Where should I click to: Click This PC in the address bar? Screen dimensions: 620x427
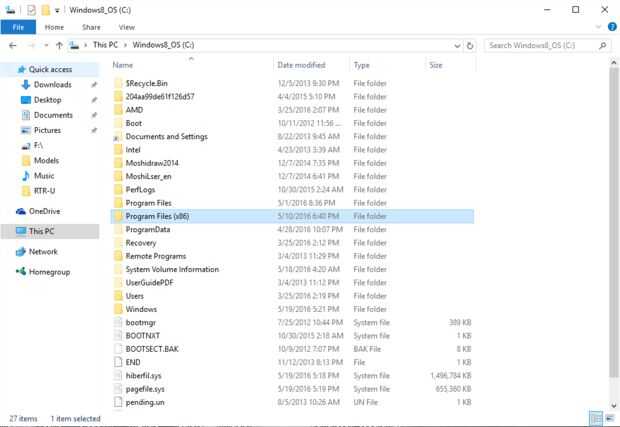point(105,45)
